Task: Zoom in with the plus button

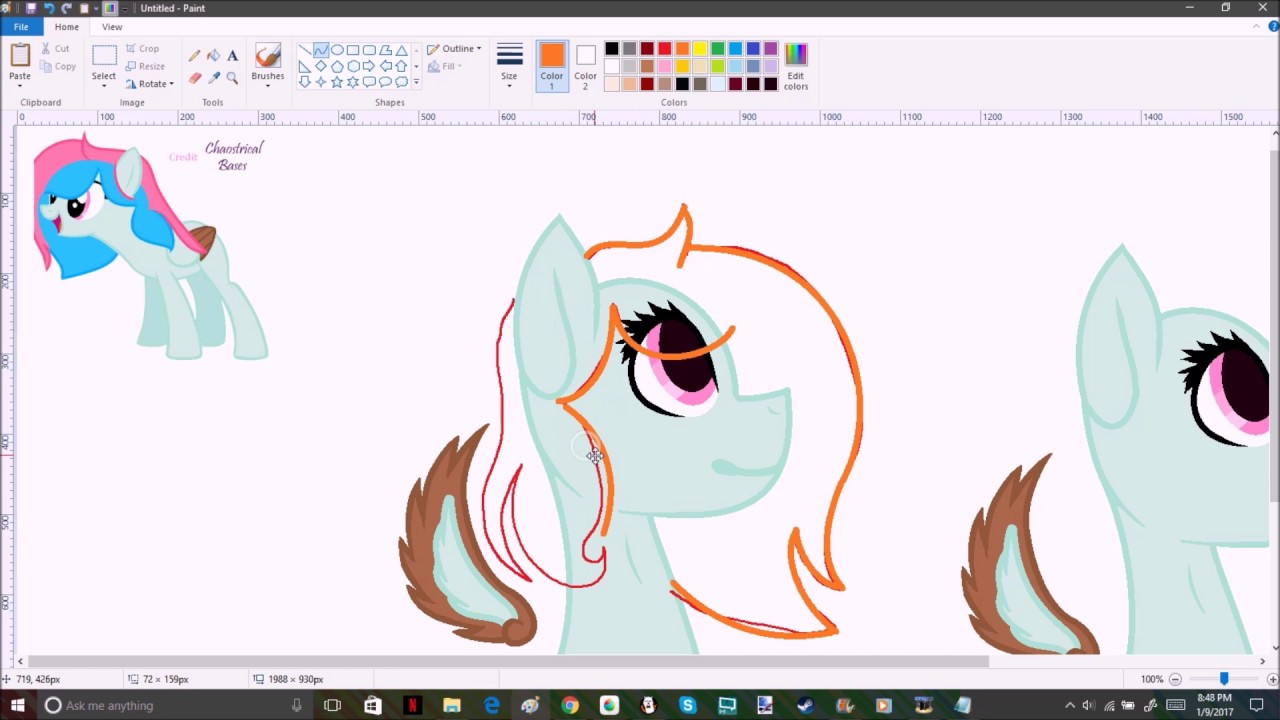Action: pyautogui.click(x=1272, y=679)
